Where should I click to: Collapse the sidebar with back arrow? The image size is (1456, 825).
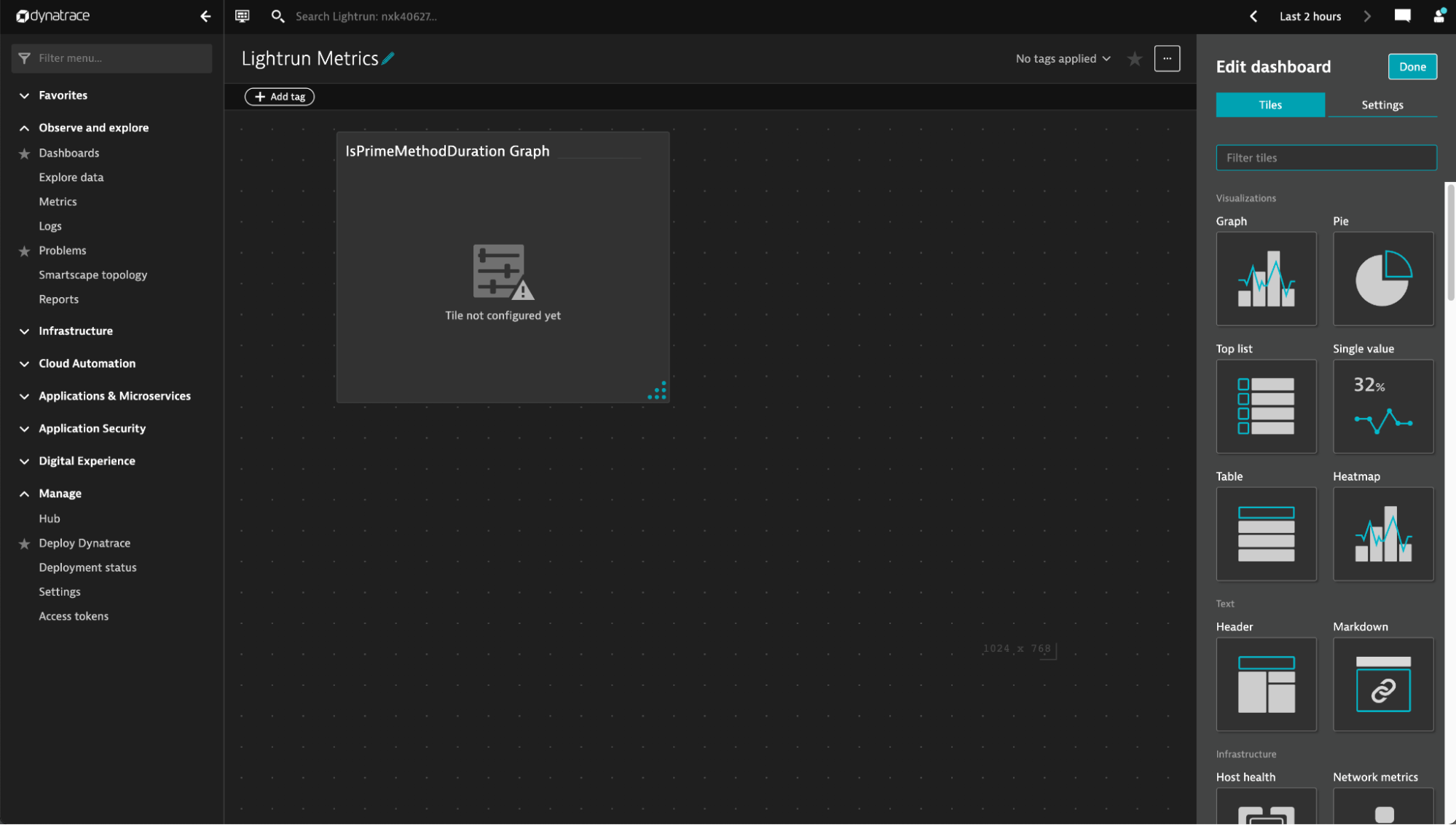tap(205, 16)
